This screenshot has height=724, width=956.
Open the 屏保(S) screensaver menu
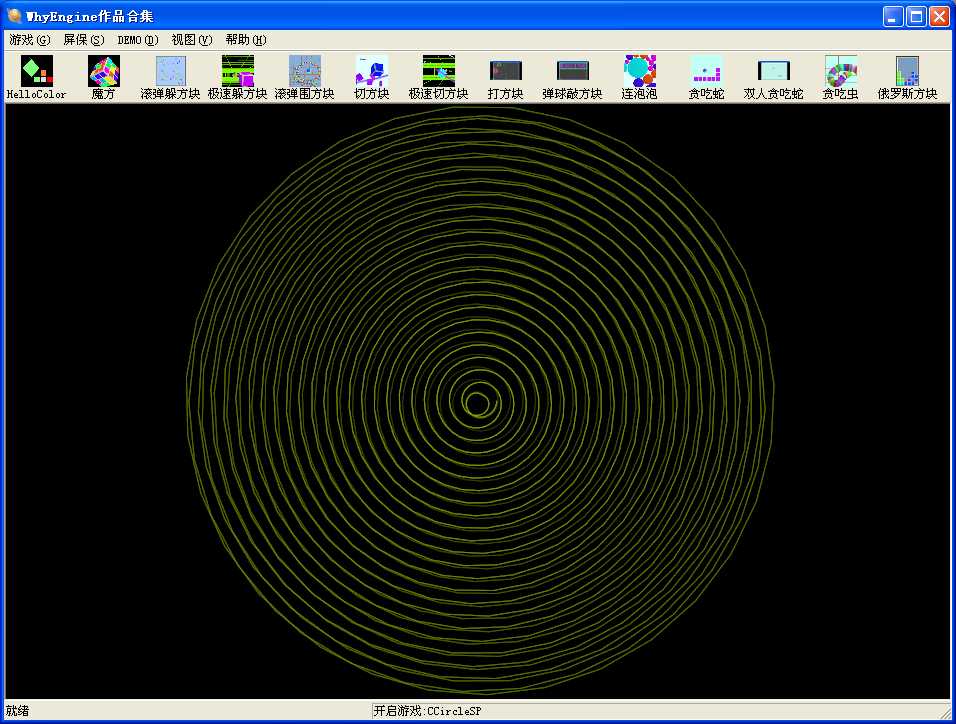coord(83,40)
